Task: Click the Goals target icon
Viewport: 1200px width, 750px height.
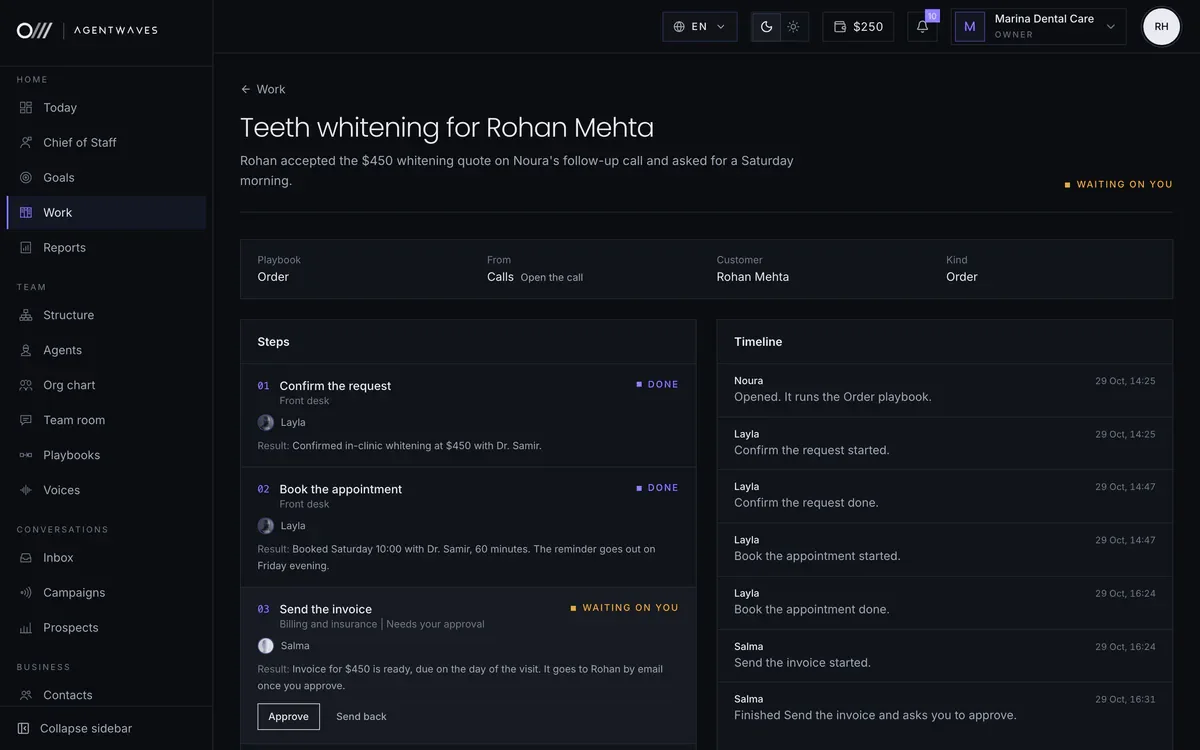Action: pyautogui.click(x=26, y=178)
